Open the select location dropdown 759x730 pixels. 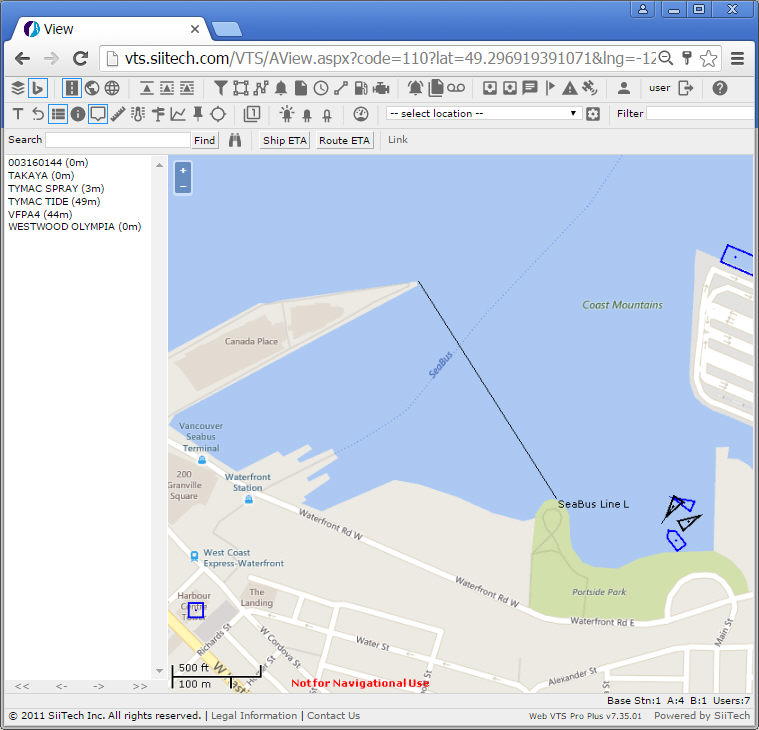(x=483, y=114)
